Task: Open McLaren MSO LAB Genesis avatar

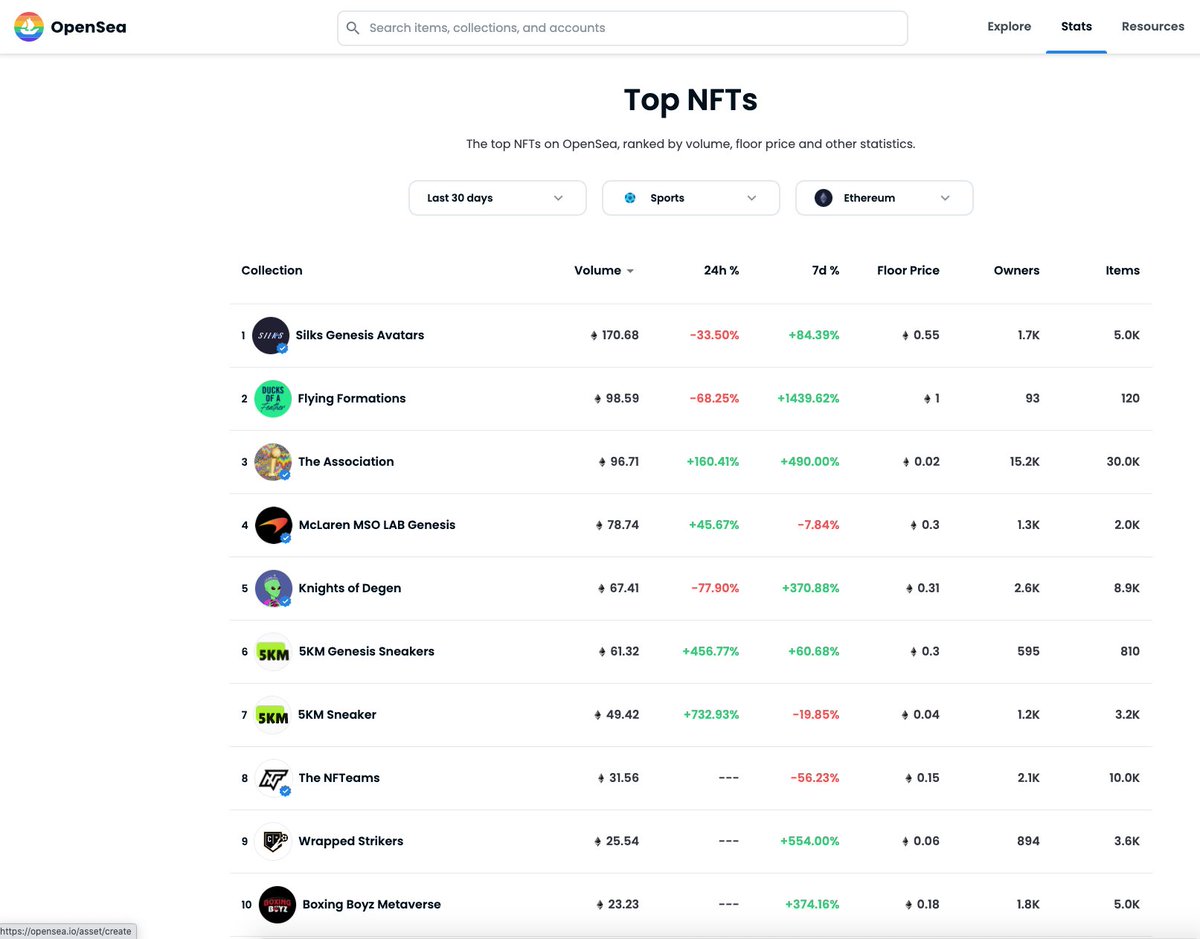Action: pyautogui.click(x=273, y=525)
